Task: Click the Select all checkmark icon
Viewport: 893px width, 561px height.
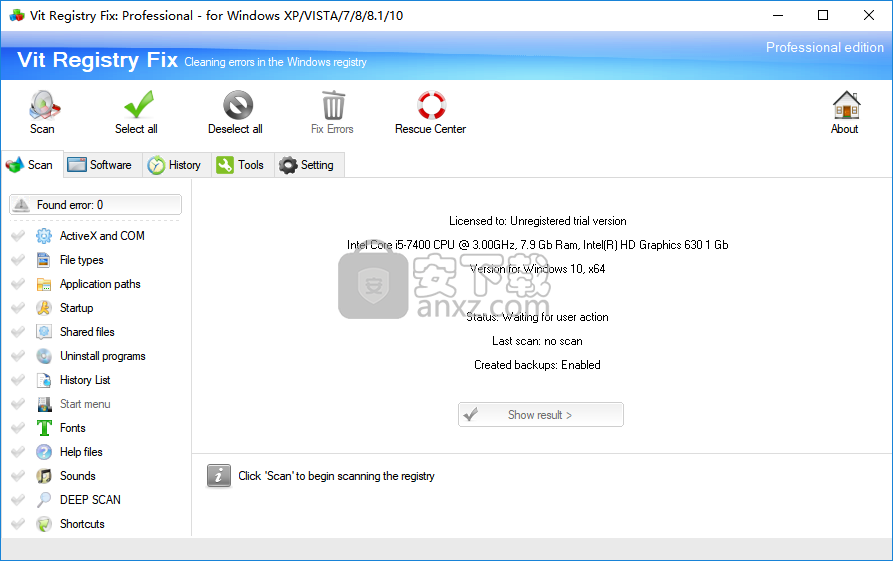Action: (x=138, y=104)
